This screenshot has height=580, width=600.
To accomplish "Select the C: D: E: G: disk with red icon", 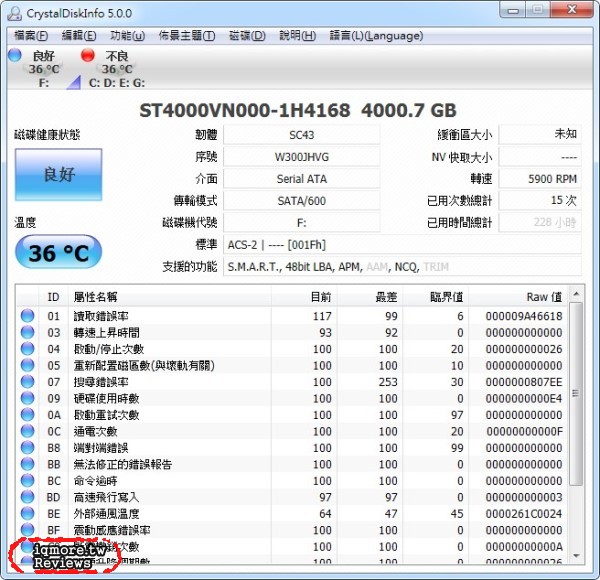I will pyautogui.click(x=113, y=68).
